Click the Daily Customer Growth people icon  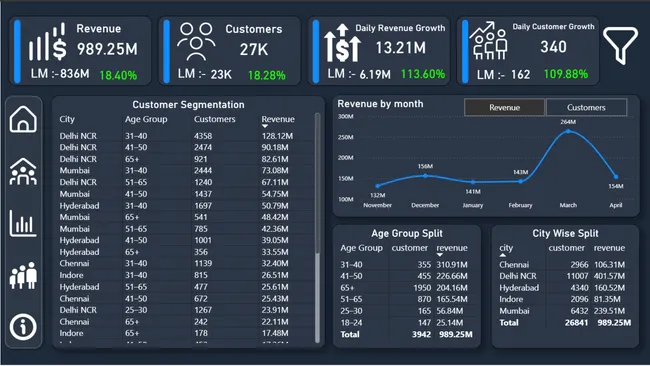[488, 40]
